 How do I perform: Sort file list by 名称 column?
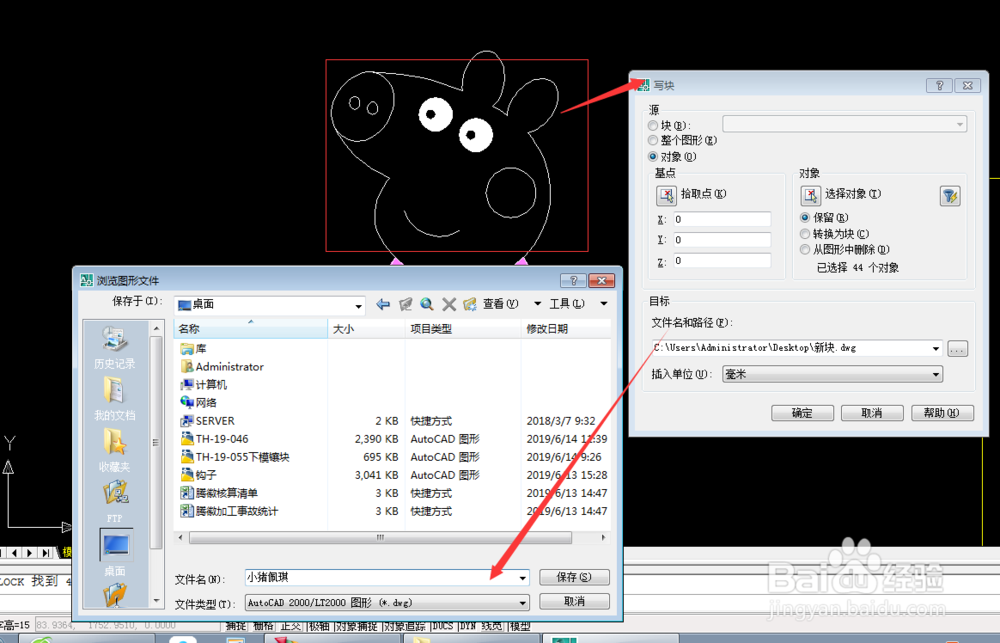tap(251, 329)
